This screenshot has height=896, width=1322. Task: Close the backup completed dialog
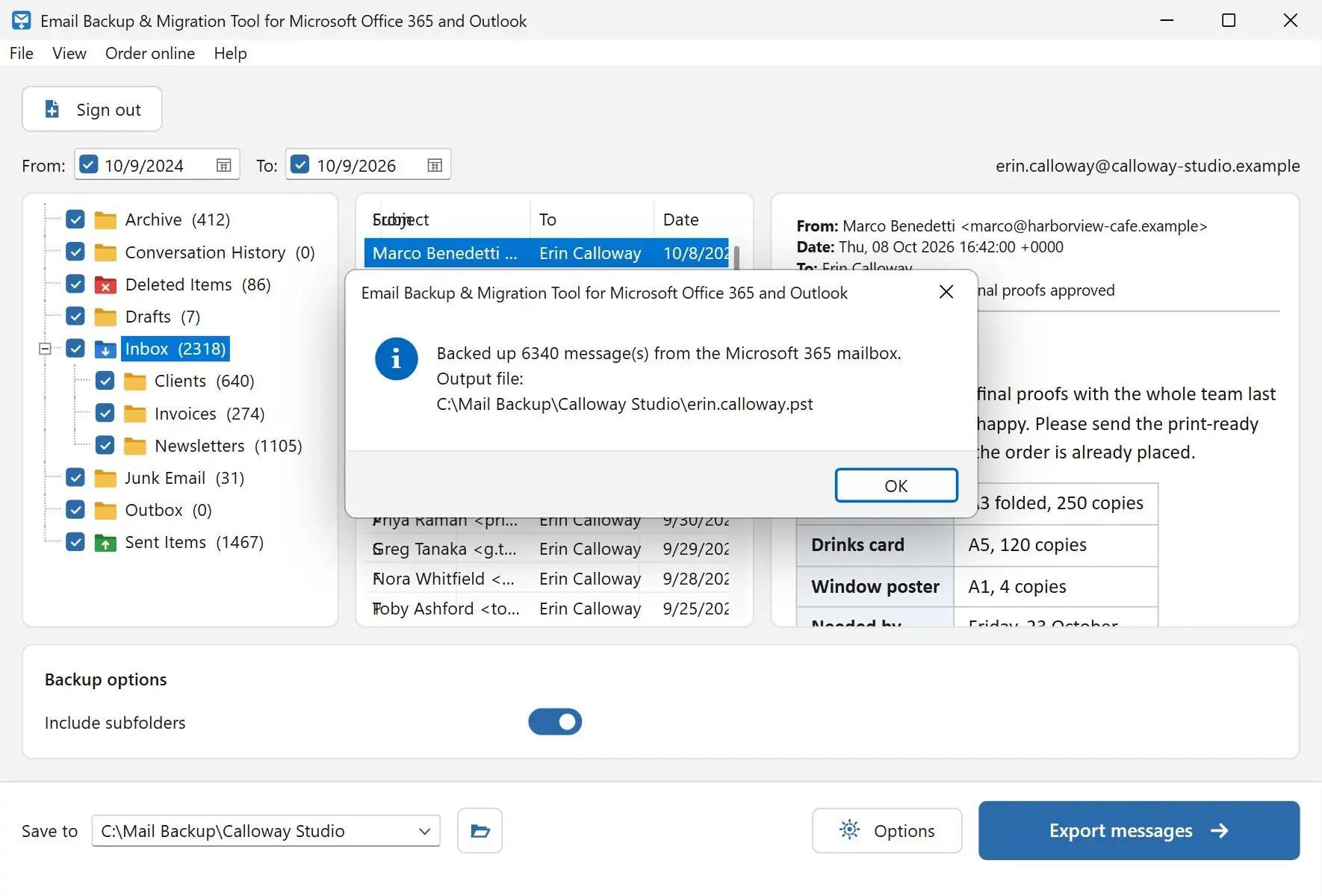[946, 292]
